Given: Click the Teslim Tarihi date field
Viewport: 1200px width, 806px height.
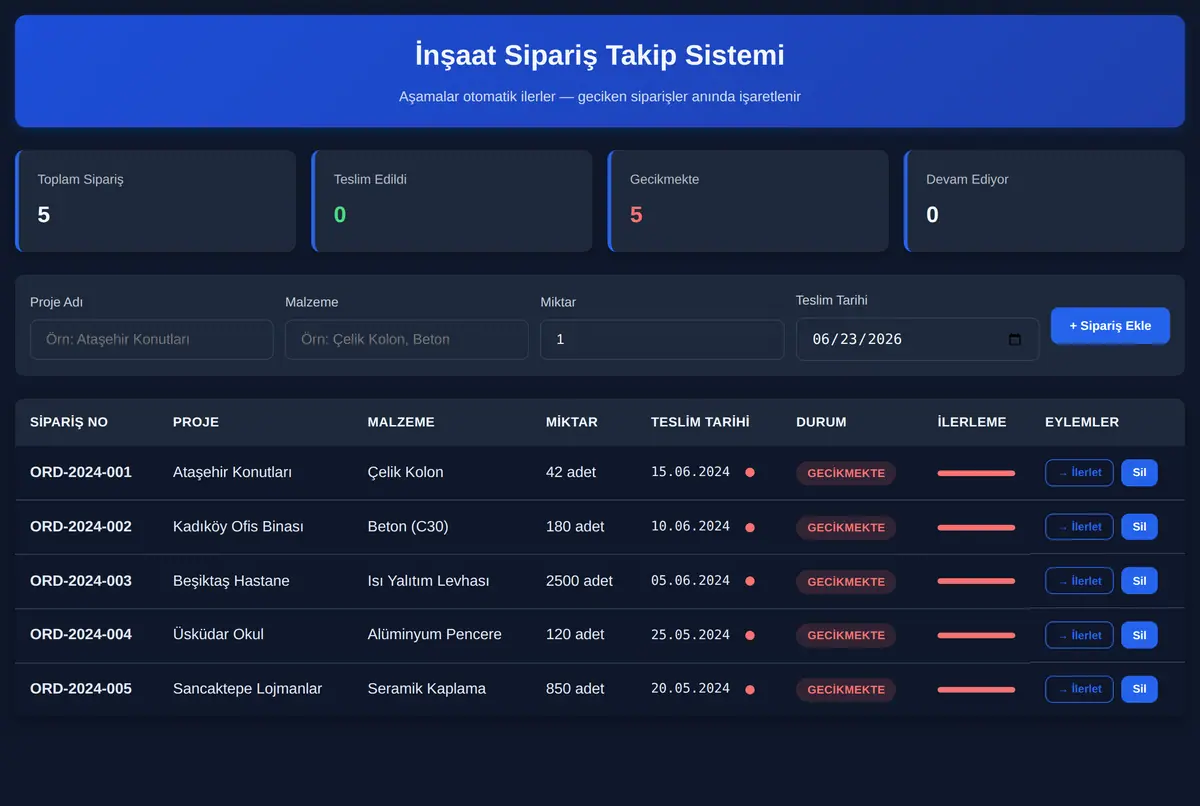Looking at the screenshot, I should click(917, 339).
